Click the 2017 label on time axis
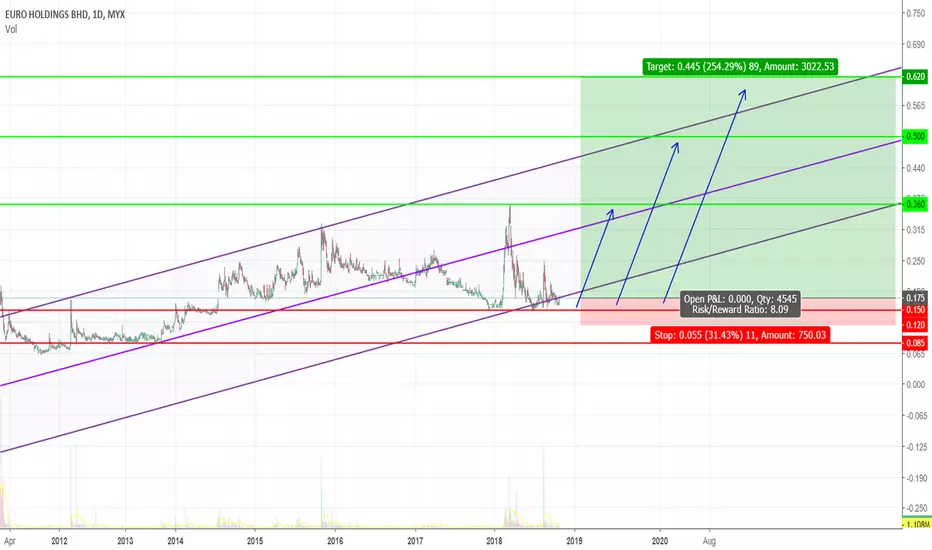The height and width of the screenshot is (550, 932). 415,541
